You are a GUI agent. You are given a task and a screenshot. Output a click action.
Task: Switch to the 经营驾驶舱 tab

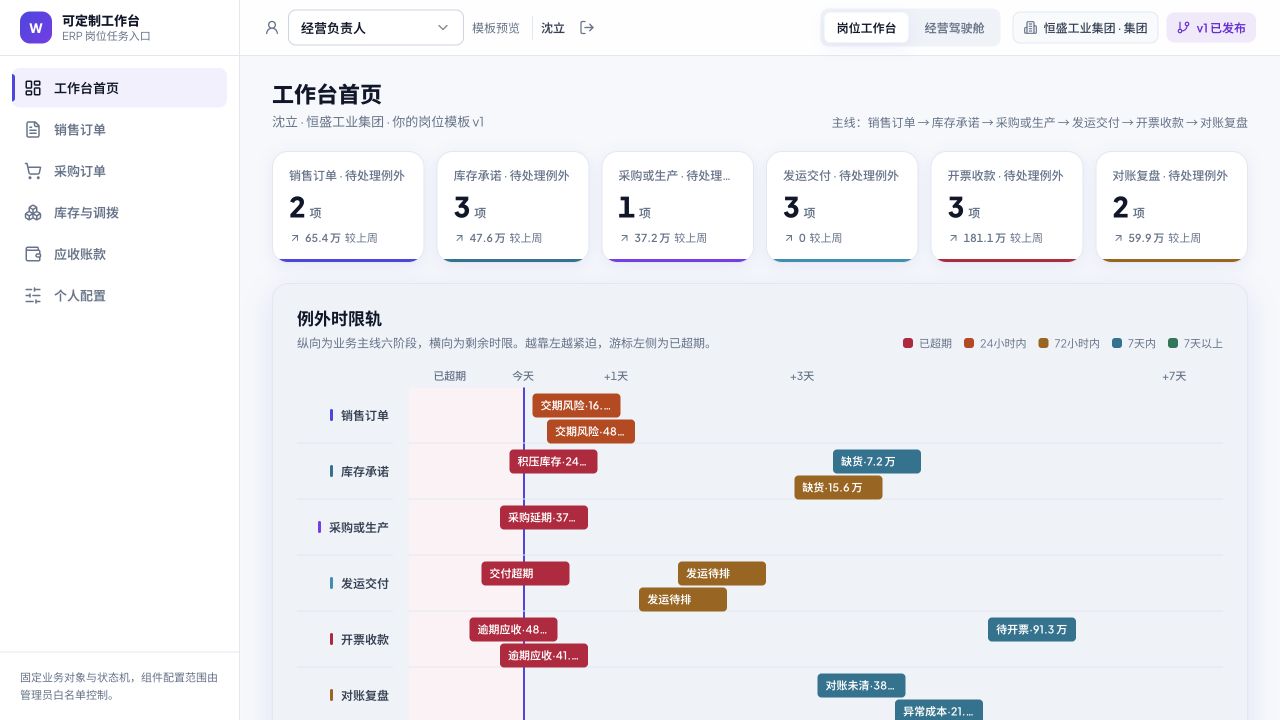954,28
